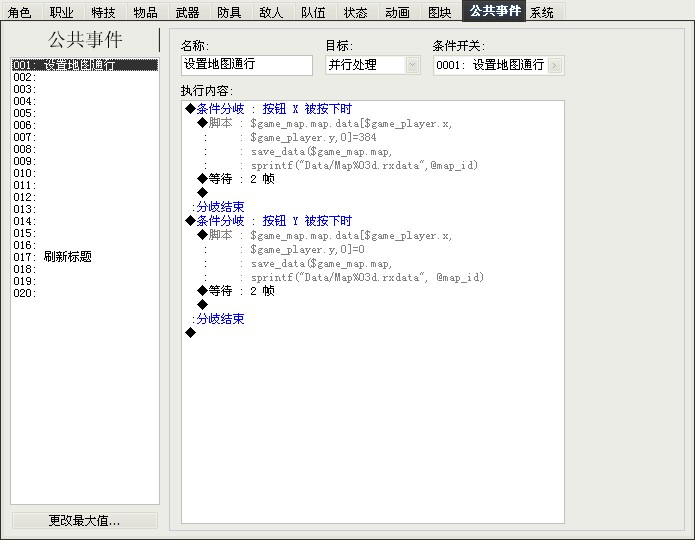Switch to the 系统 tab
This screenshot has width=695, height=540.
542,12
